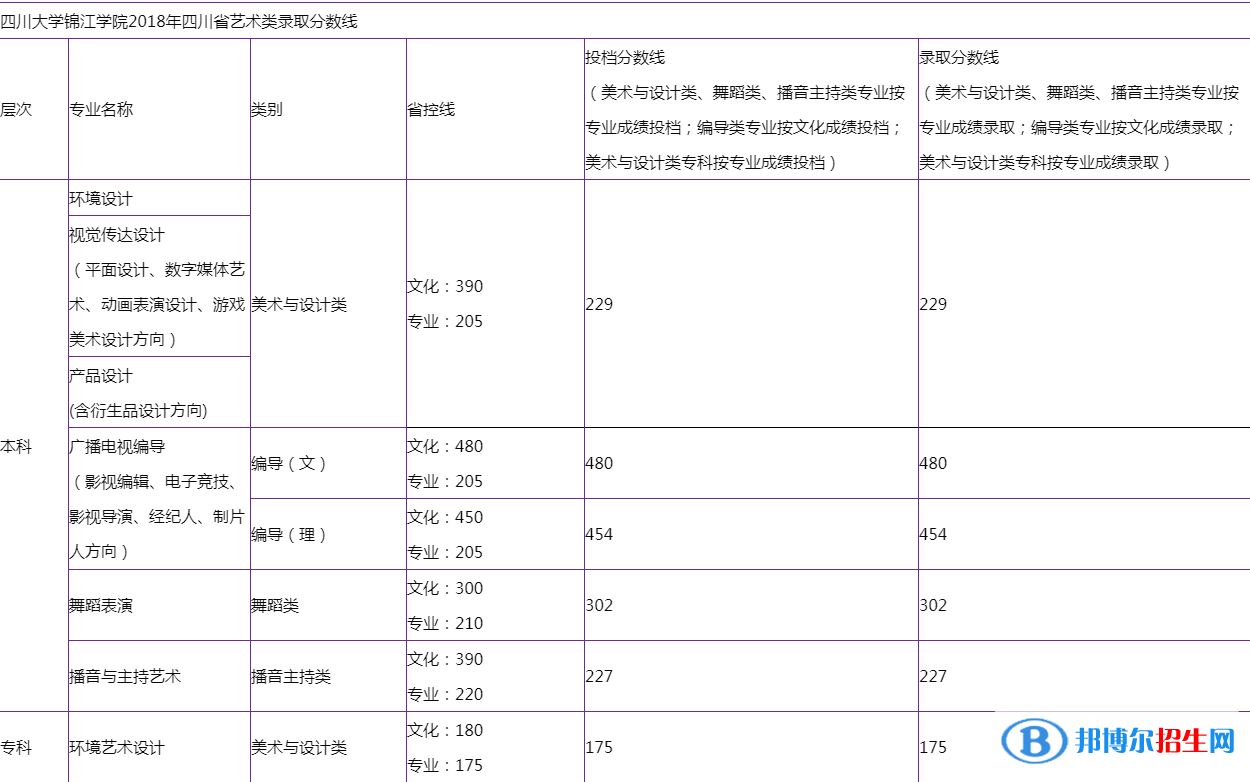
Task: Select 175 under 投档分数线
Action: pyautogui.click(x=599, y=747)
